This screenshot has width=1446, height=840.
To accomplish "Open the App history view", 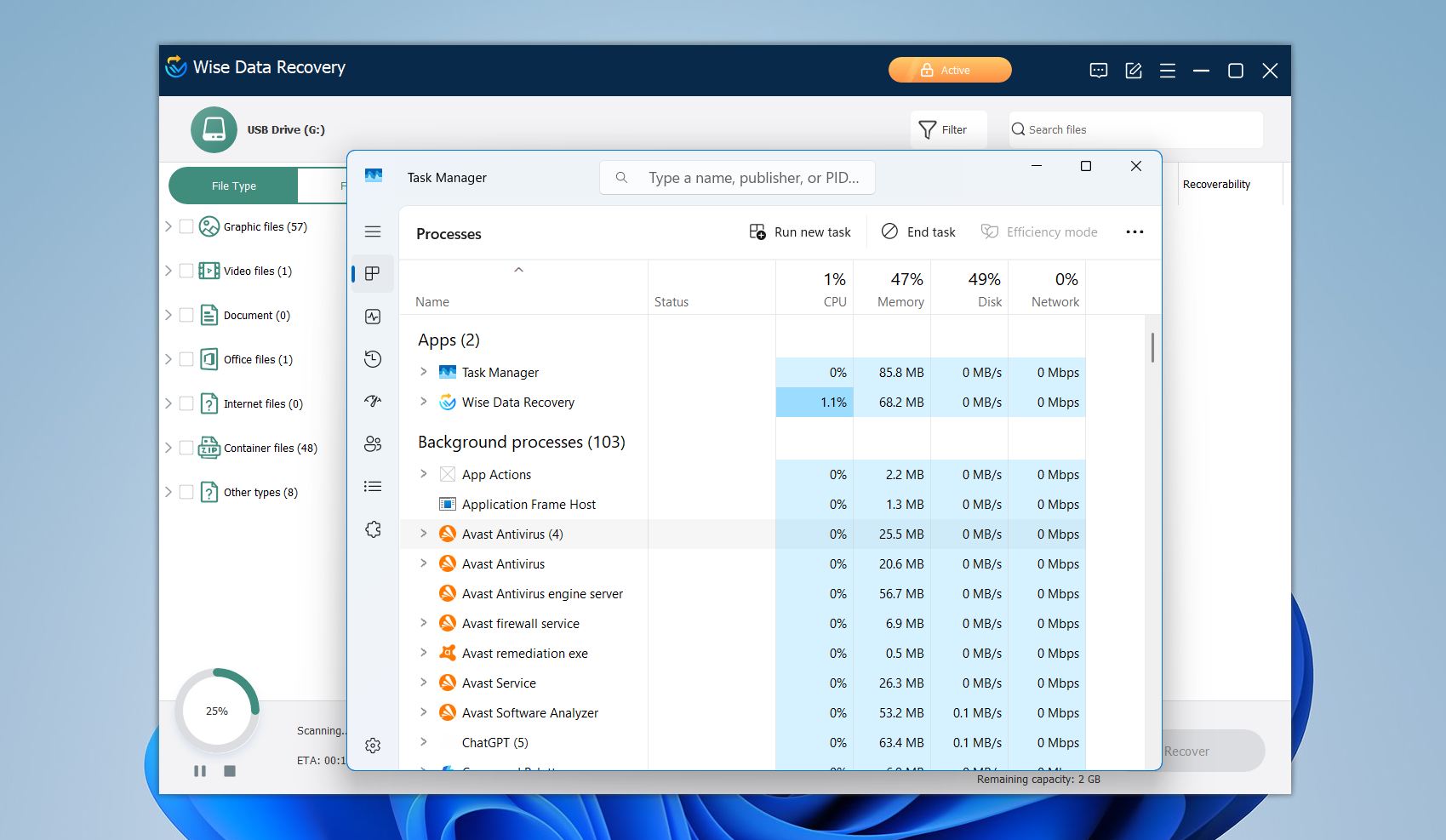I will 372,358.
